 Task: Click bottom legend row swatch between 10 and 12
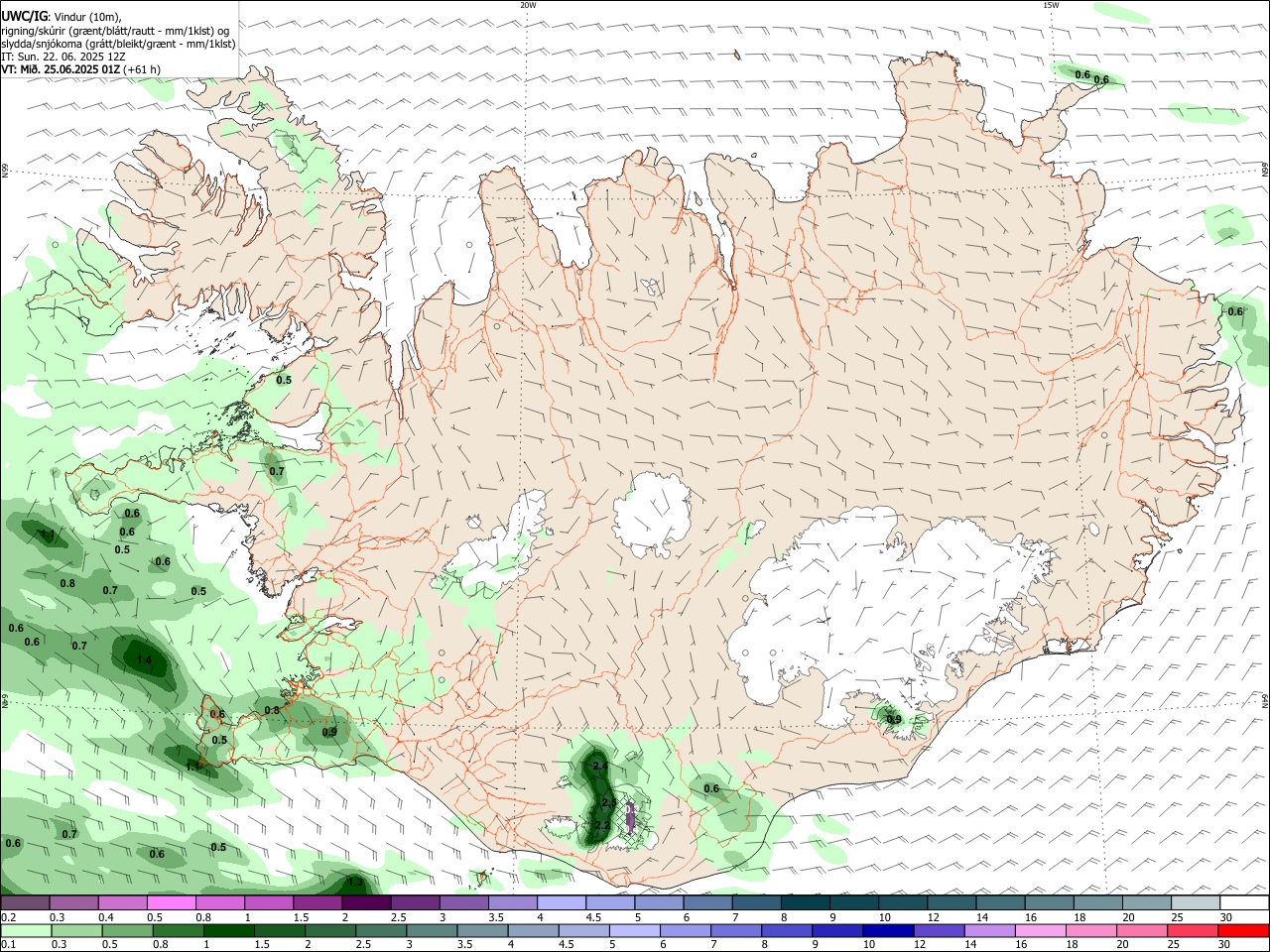tap(888, 931)
